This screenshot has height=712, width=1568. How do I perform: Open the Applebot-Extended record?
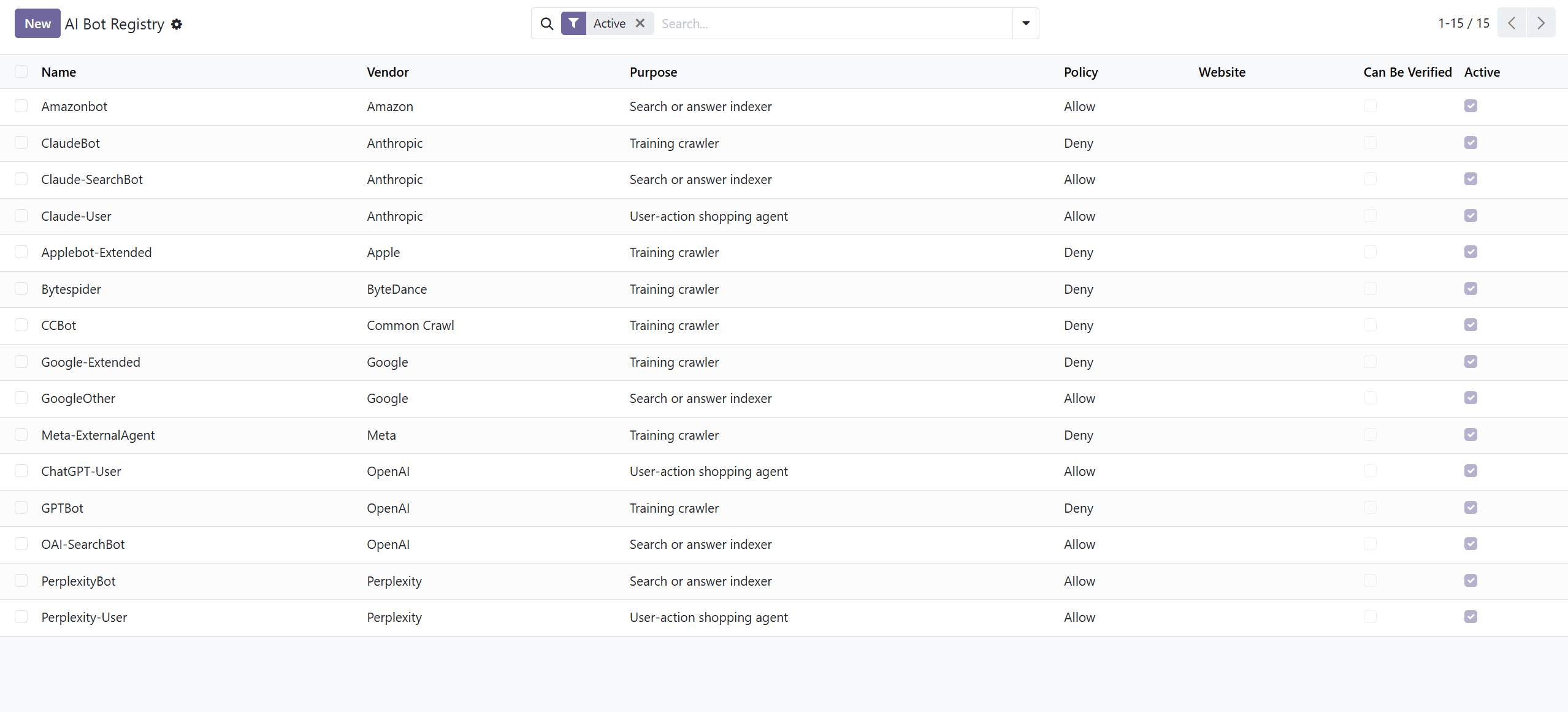click(96, 252)
